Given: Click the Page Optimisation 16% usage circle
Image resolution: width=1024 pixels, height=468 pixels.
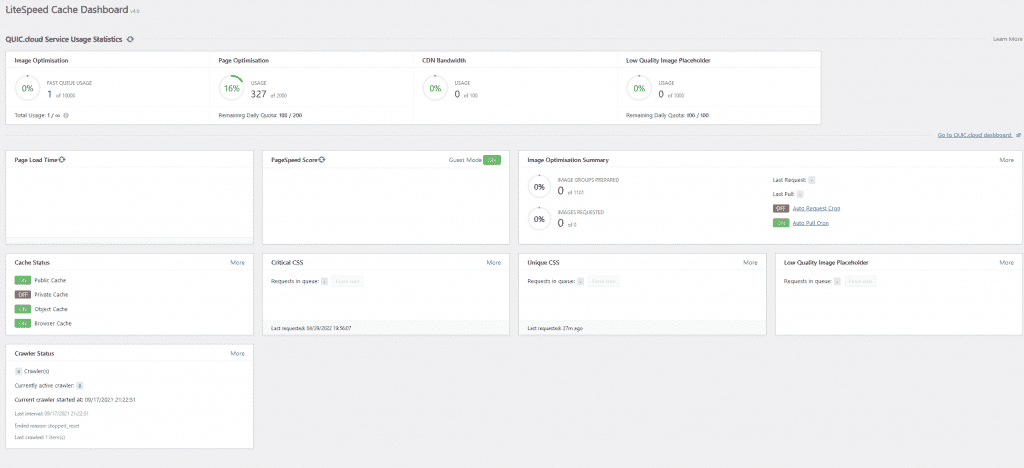Looking at the screenshot, I should pos(231,88).
